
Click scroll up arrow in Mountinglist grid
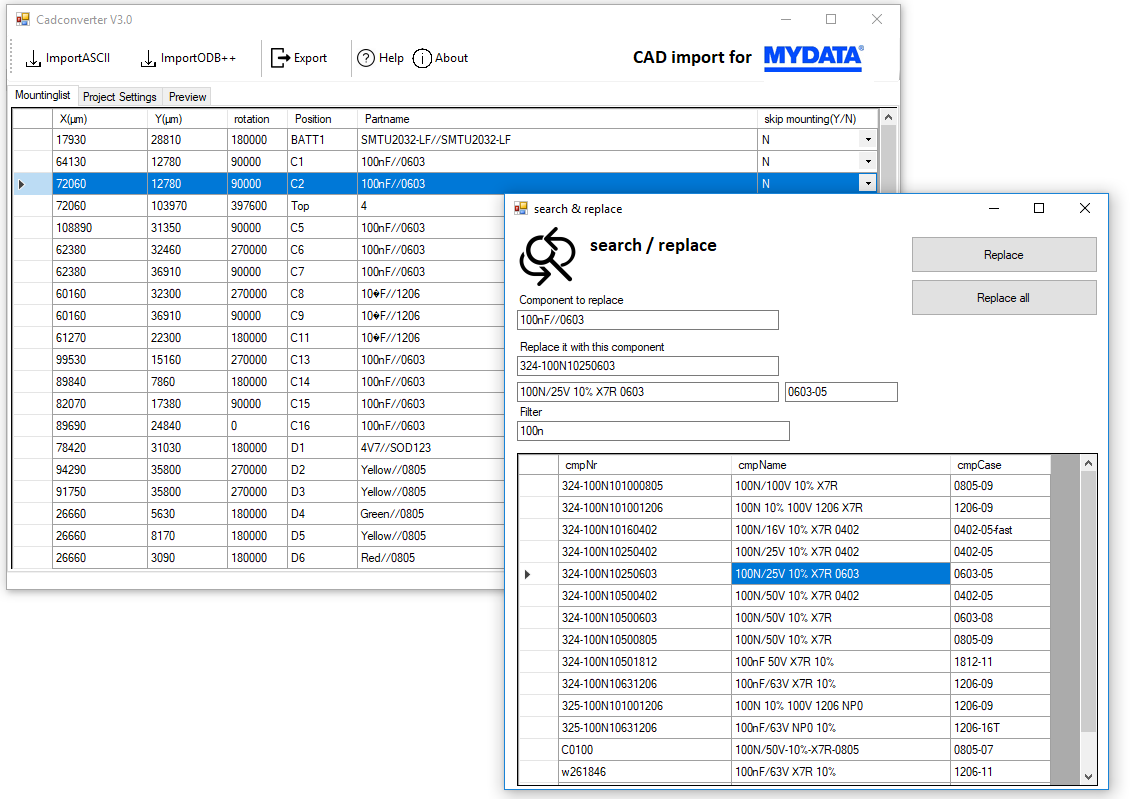coord(889,117)
